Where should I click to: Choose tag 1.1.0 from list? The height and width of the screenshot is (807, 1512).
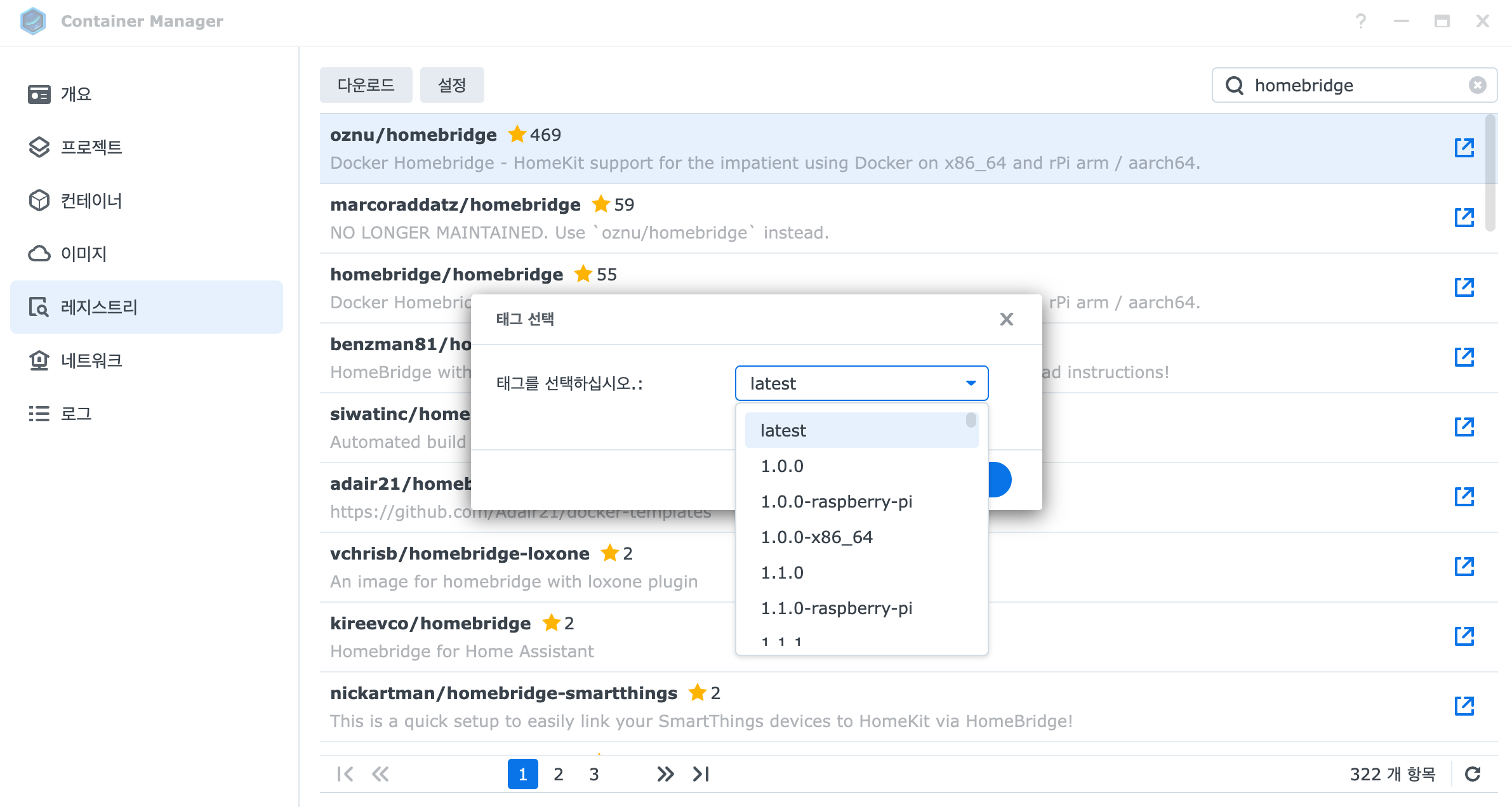point(862,572)
